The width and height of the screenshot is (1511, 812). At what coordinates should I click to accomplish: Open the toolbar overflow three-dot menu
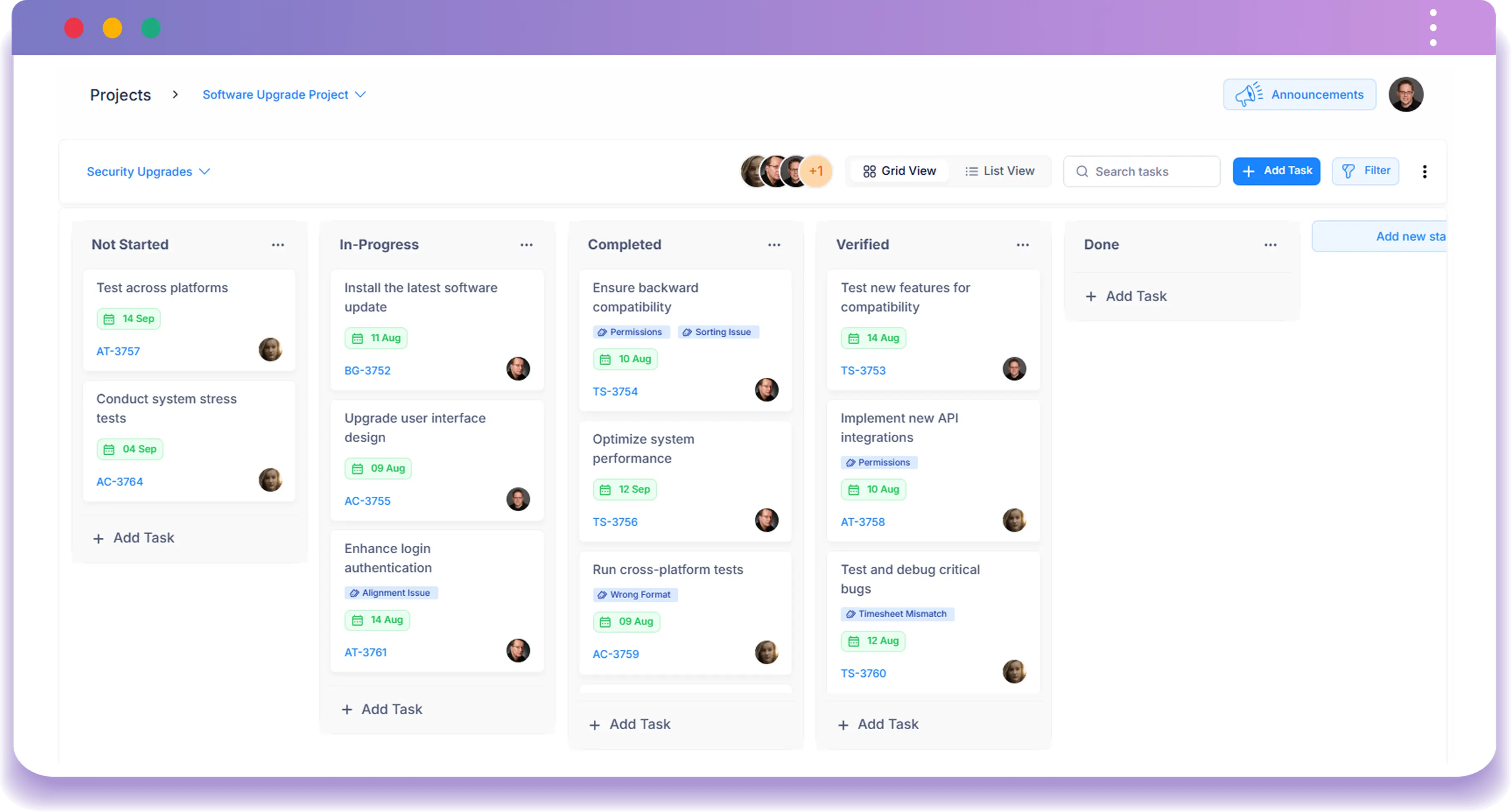click(x=1425, y=171)
